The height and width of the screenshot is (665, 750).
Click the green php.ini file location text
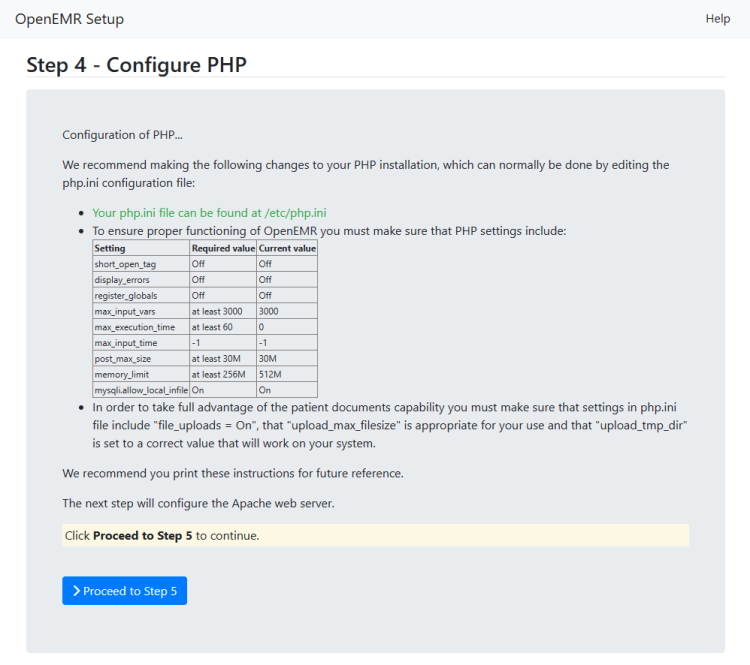(x=210, y=213)
